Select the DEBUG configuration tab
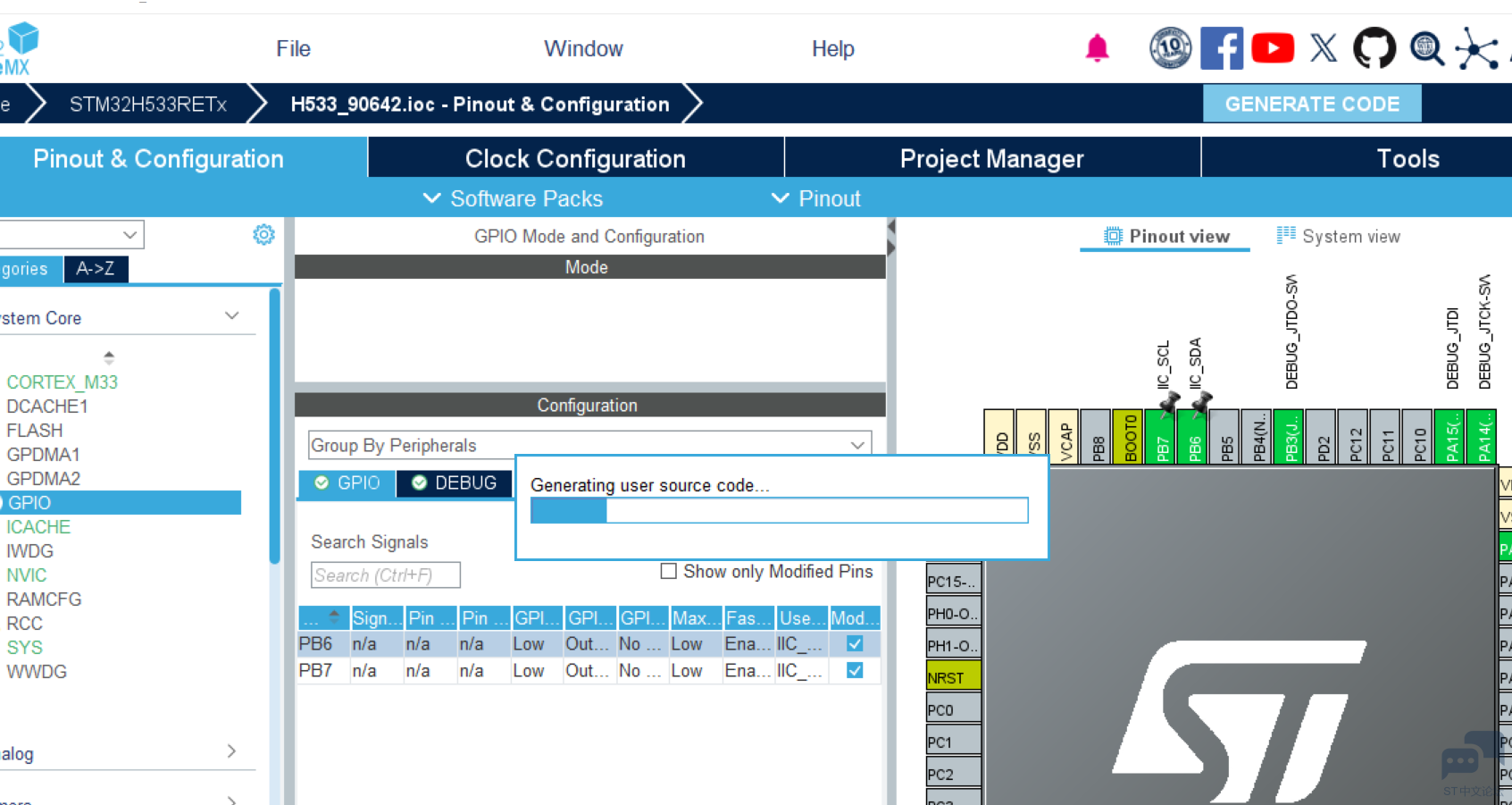 pyautogui.click(x=455, y=482)
